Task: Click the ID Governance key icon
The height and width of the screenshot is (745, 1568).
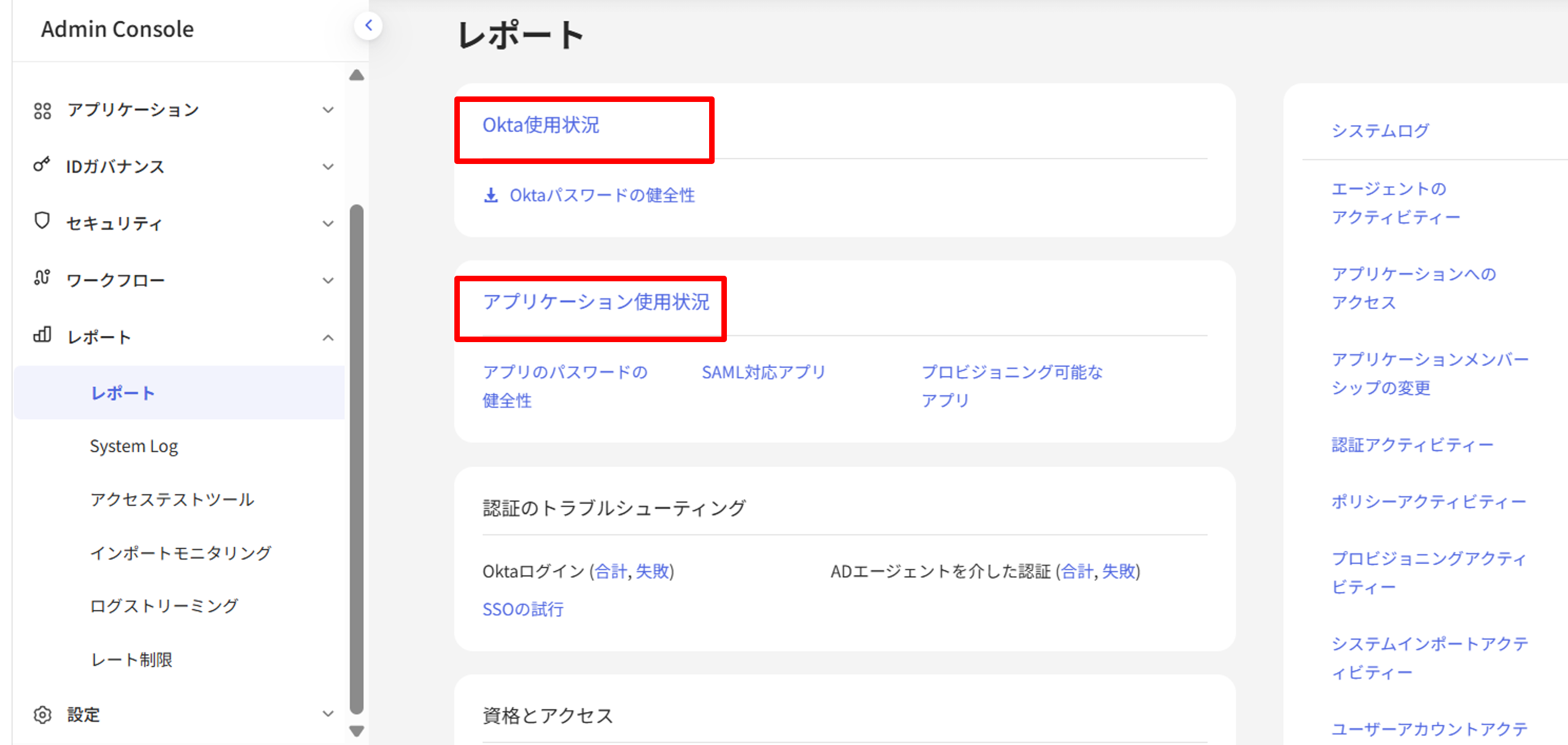Action: (41, 165)
